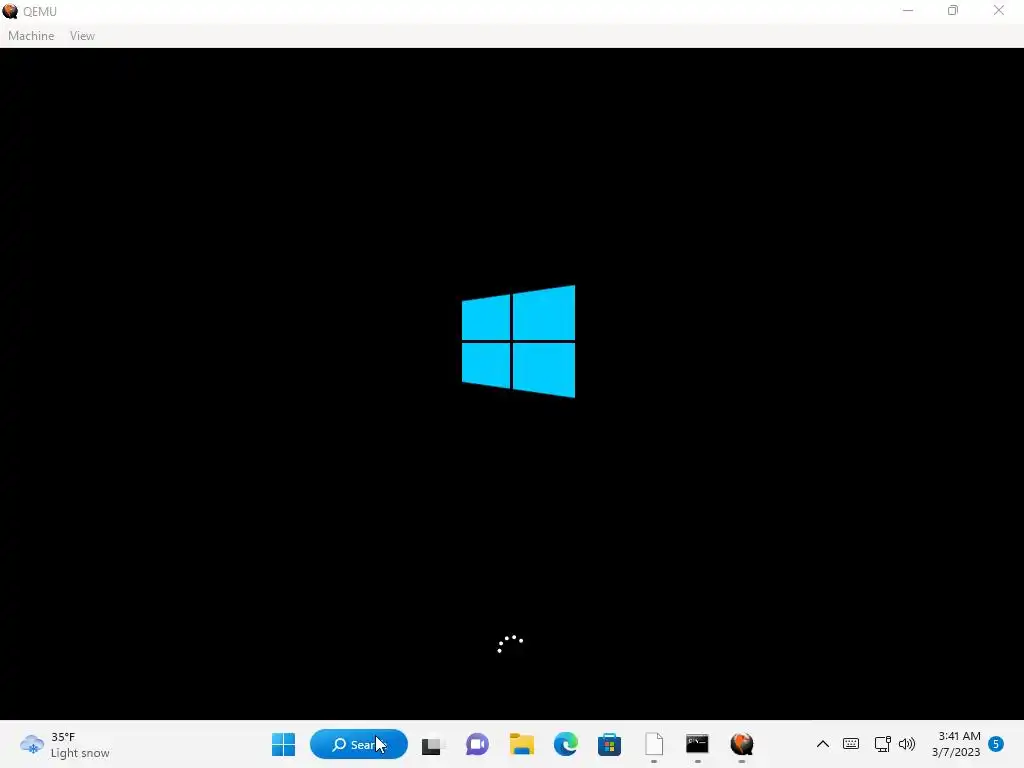
Task: Open the volume control tray icon
Action: [907, 744]
